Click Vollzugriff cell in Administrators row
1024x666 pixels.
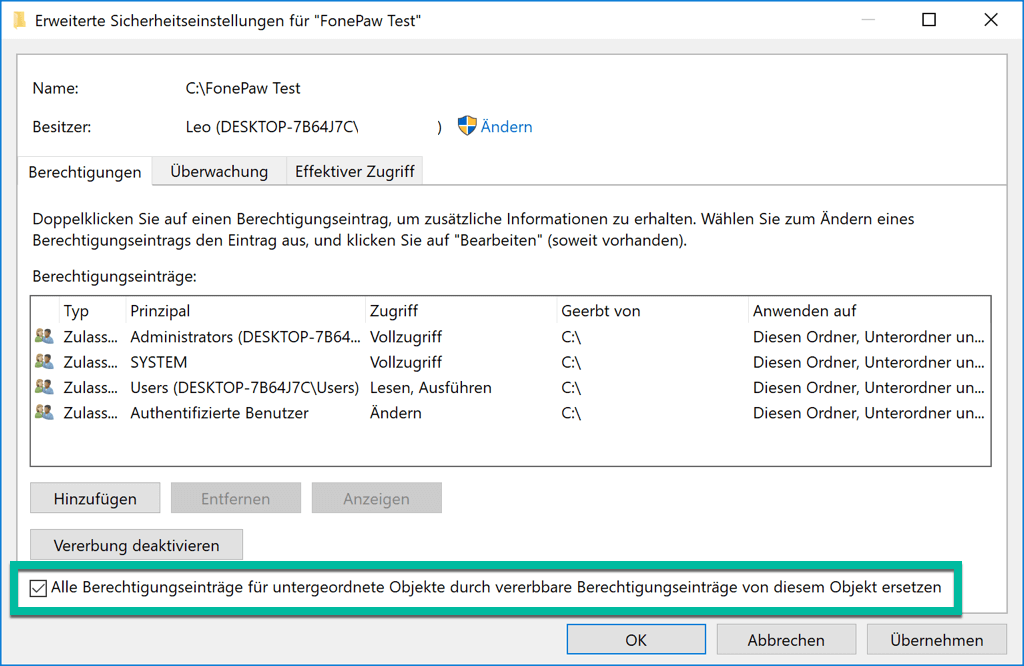pyautogui.click(x=406, y=337)
